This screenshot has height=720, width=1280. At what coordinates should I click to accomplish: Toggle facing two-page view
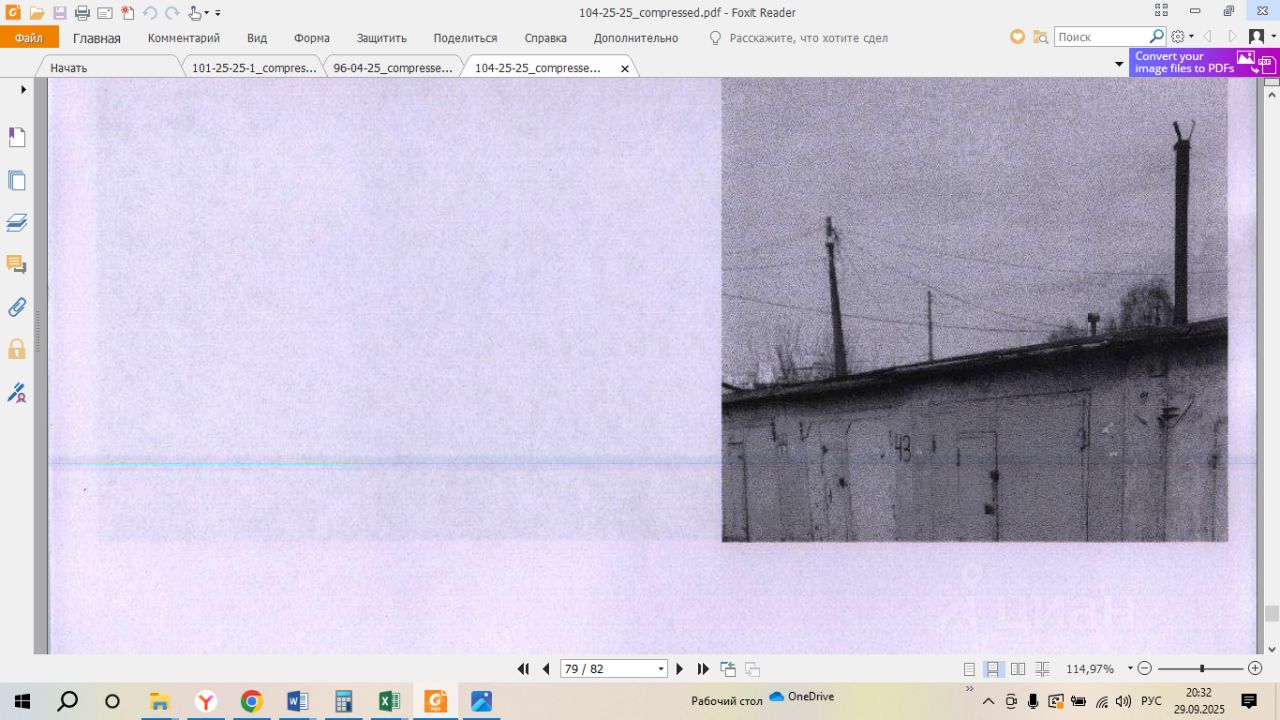(x=1018, y=669)
